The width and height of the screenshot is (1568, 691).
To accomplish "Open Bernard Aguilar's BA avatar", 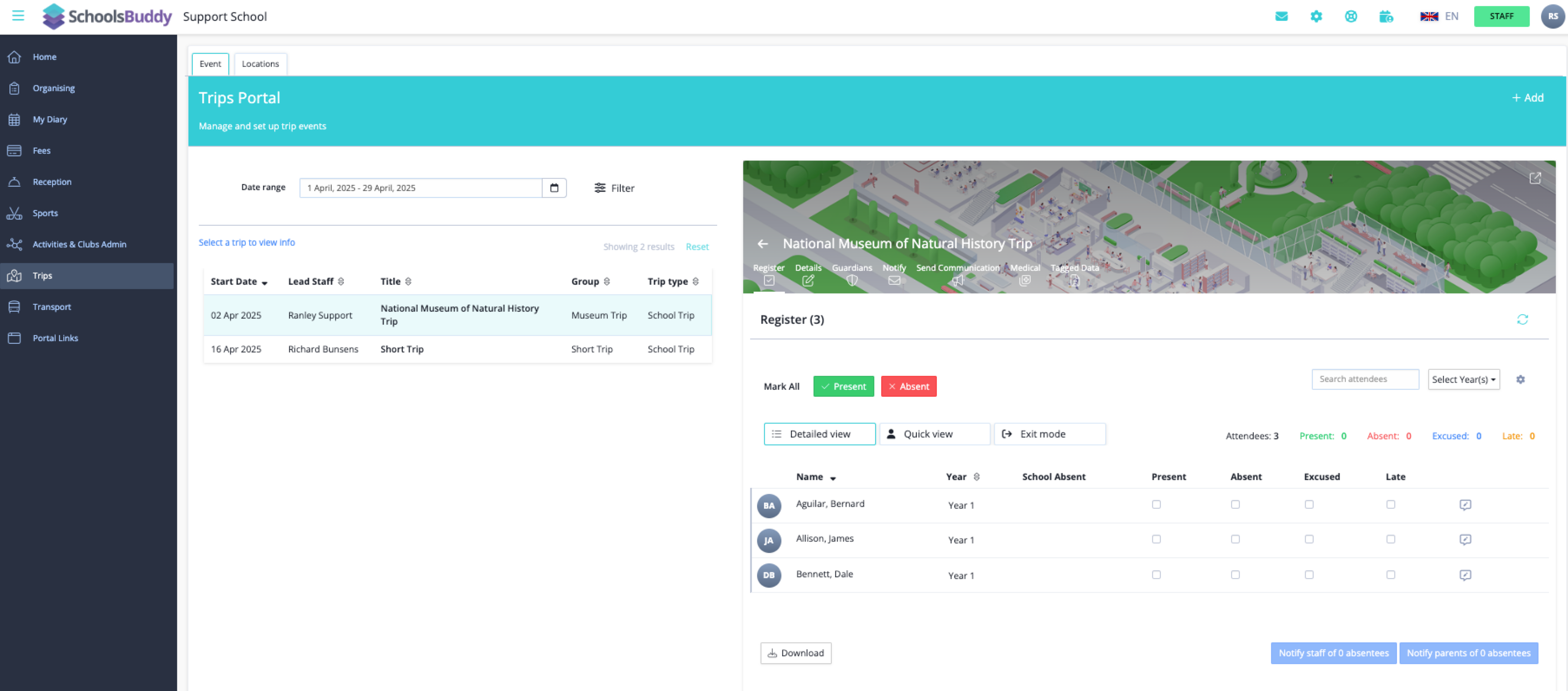I will click(769, 505).
